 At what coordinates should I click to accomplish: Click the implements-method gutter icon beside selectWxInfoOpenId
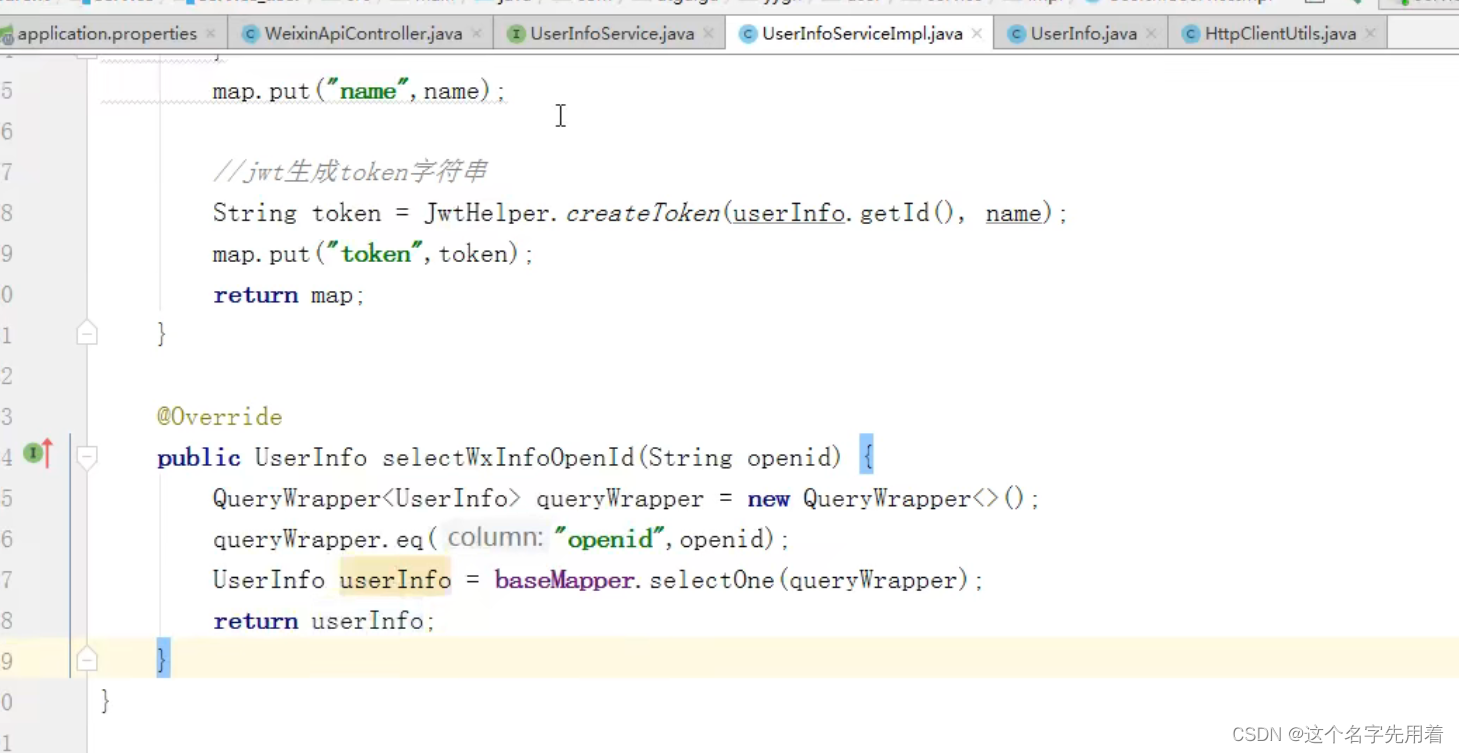pyautogui.click(x=38, y=454)
